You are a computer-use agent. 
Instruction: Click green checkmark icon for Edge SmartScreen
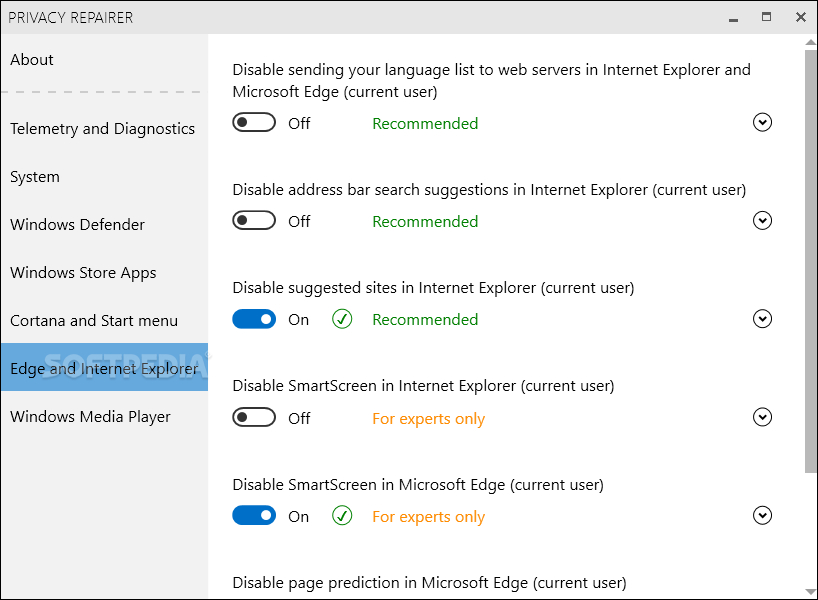pos(342,515)
